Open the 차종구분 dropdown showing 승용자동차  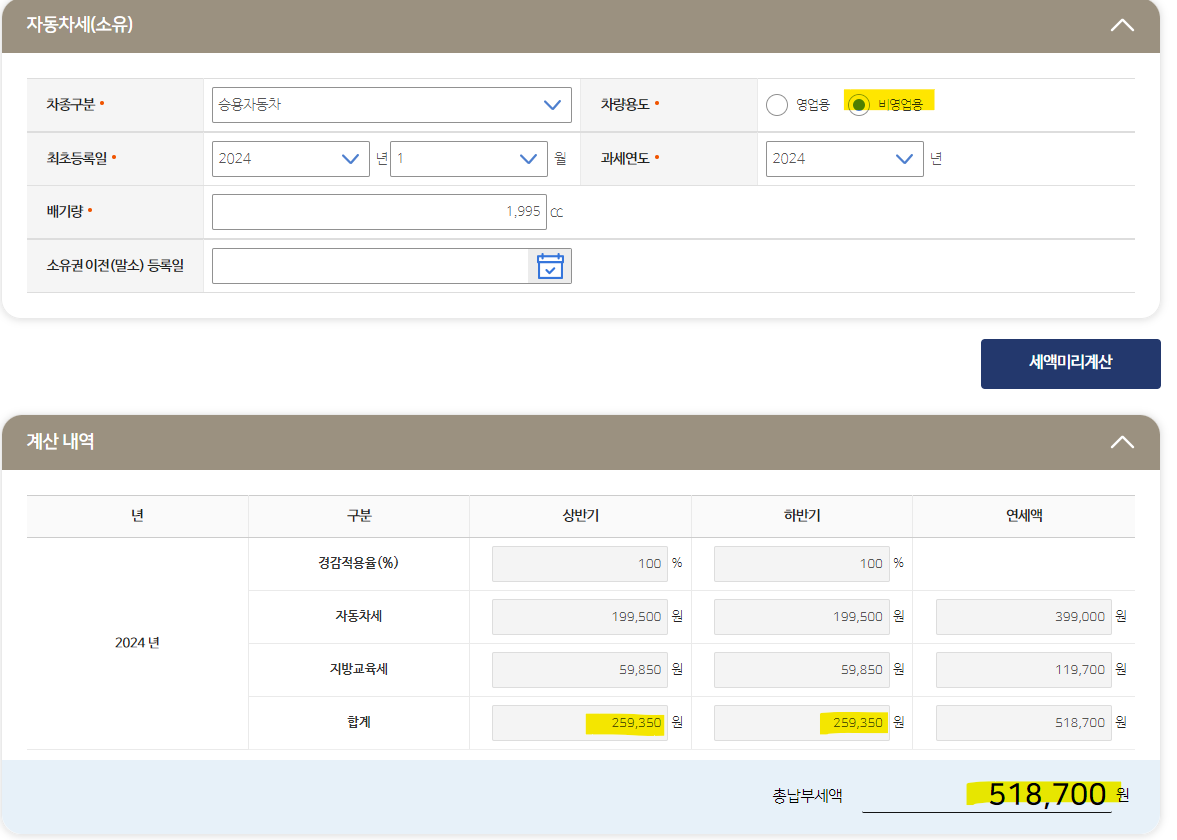point(392,105)
